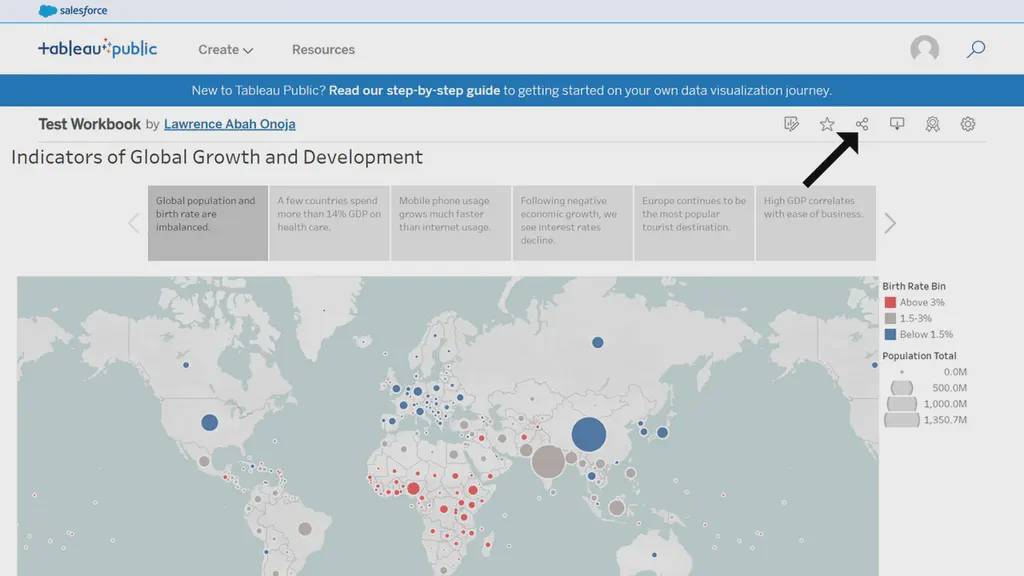The image size is (1024, 576).
Task: Click the Tableau Public home logo
Action: pyautogui.click(x=97, y=48)
